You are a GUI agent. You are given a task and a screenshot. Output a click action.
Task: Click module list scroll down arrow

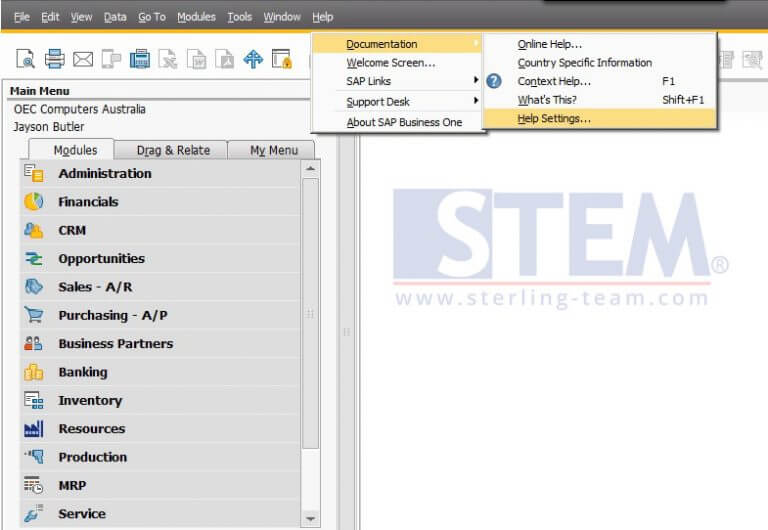point(310,518)
